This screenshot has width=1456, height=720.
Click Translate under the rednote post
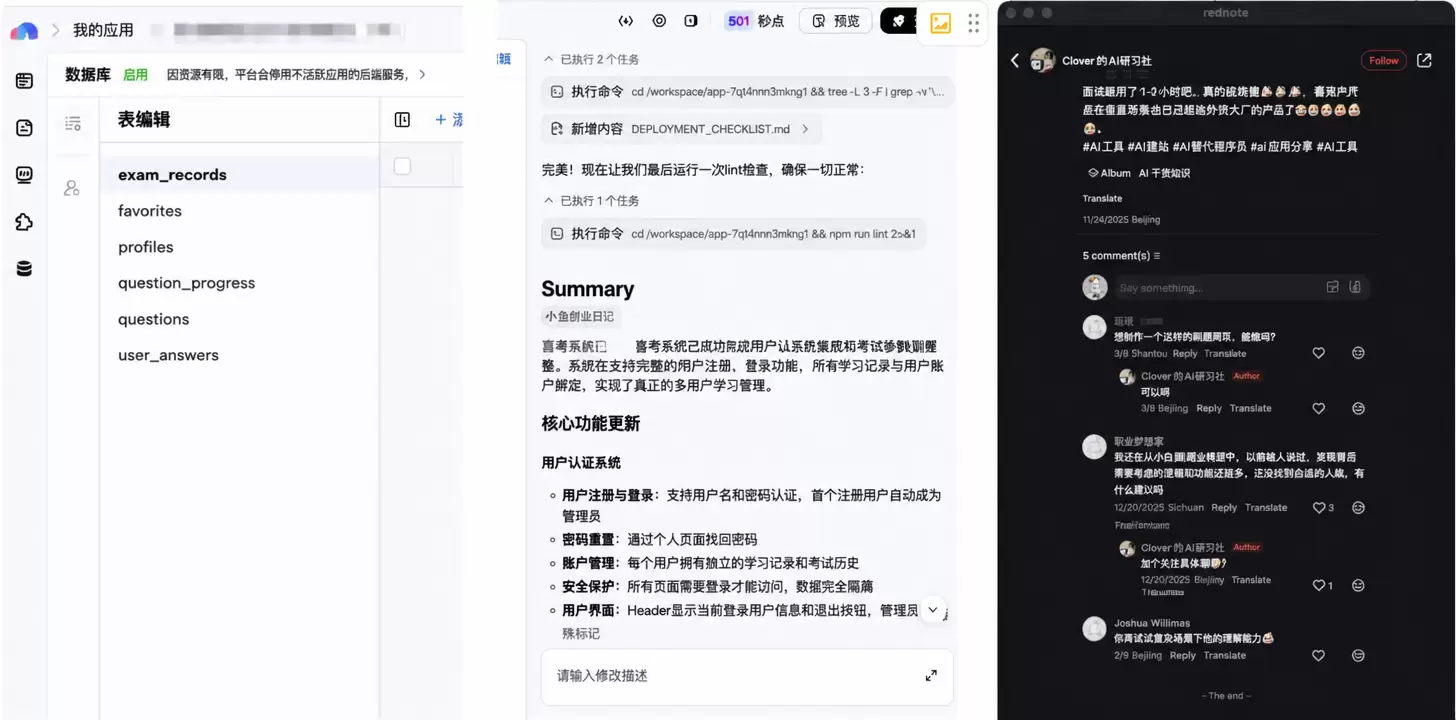pyautogui.click(x=1102, y=198)
